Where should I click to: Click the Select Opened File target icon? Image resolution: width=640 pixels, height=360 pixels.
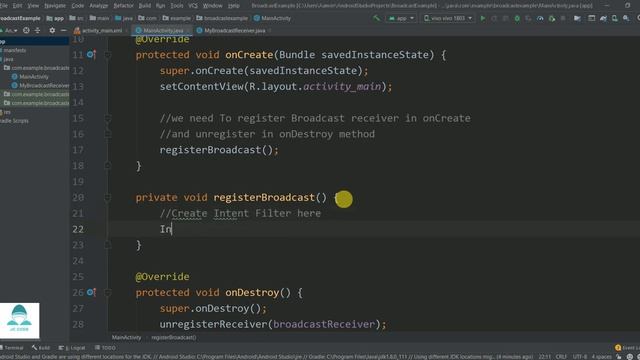(26, 31)
